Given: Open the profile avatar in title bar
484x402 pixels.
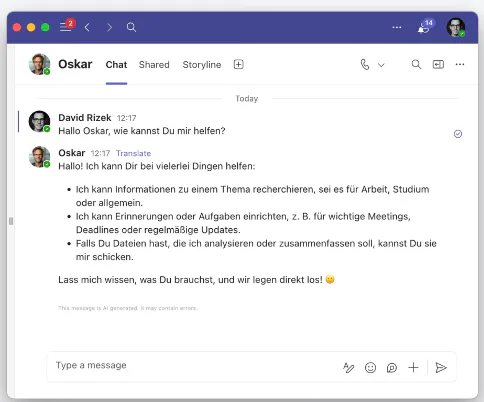Looking at the screenshot, I should (x=456, y=27).
